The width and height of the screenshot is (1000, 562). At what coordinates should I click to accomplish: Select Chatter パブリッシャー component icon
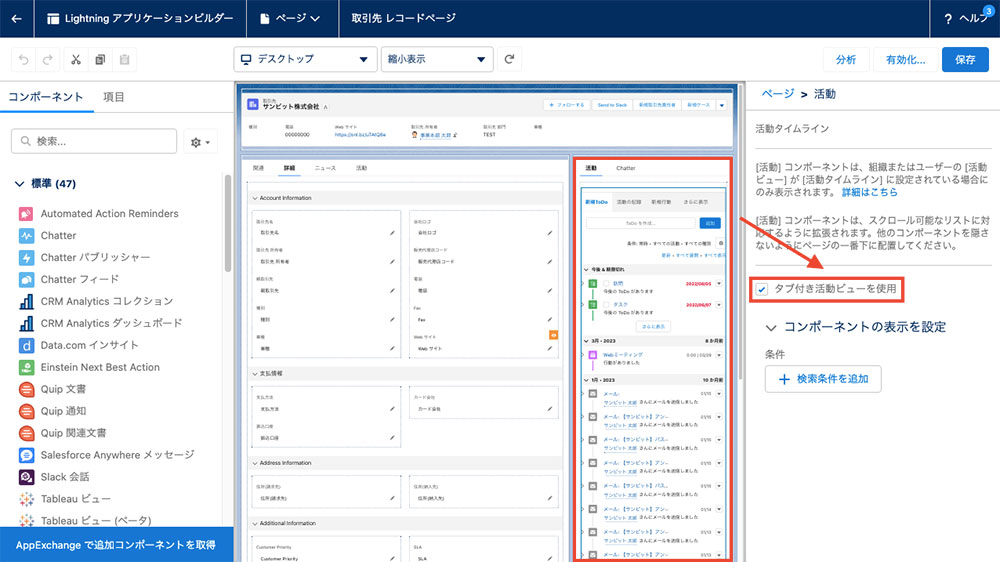click(x=26, y=258)
